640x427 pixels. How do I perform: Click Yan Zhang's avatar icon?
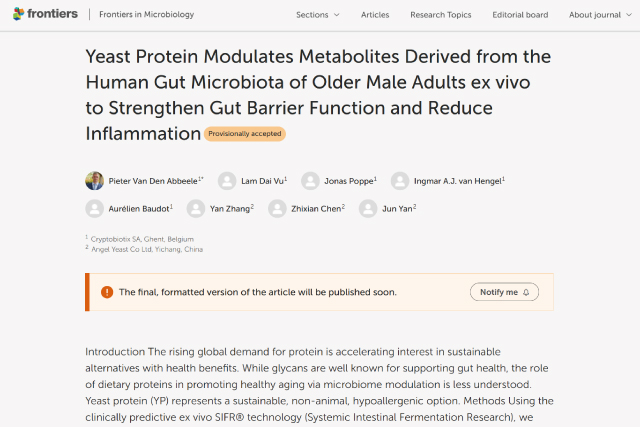pos(195,208)
